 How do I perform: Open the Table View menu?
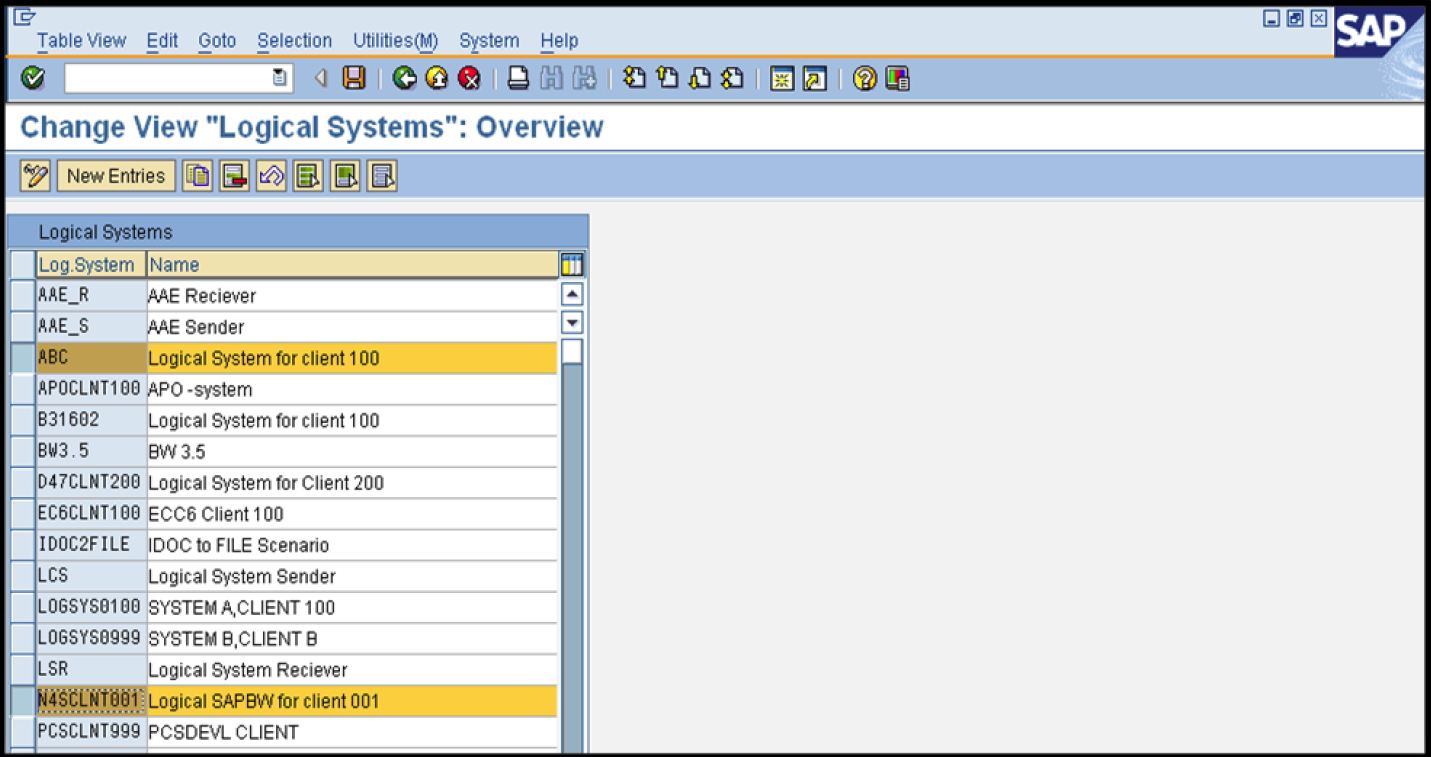pyautogui.click(x=80, y=41)
